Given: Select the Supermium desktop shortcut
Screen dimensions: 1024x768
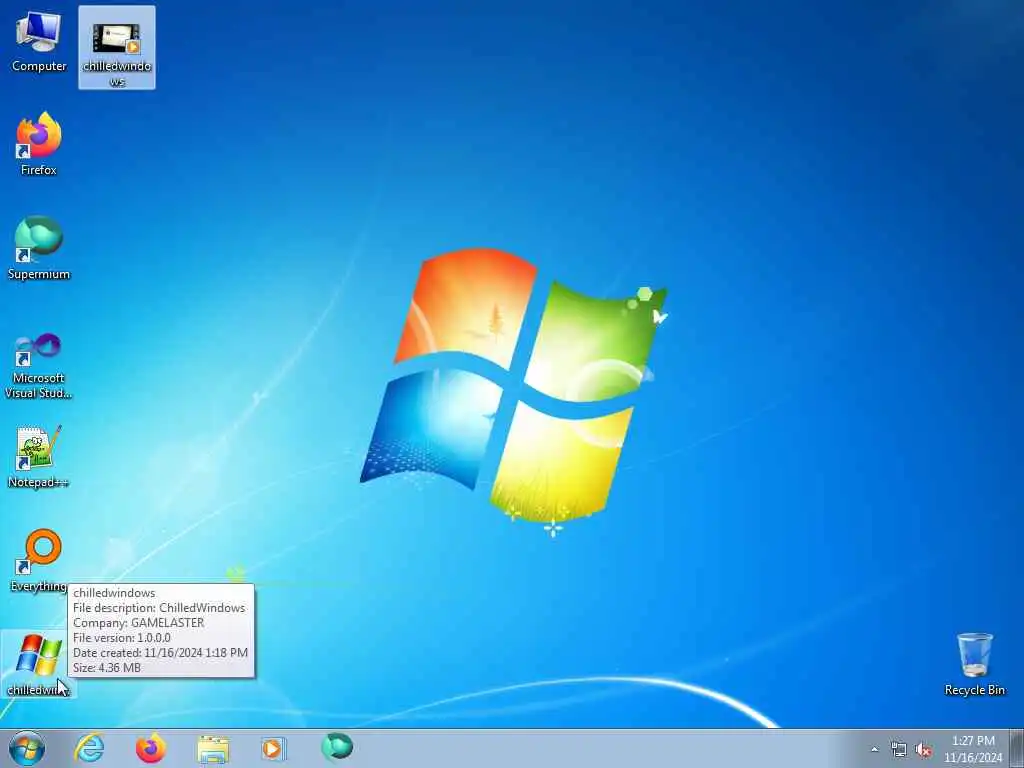Looking at the screenshot, I should pyautogui.click(x=39, y=248).
